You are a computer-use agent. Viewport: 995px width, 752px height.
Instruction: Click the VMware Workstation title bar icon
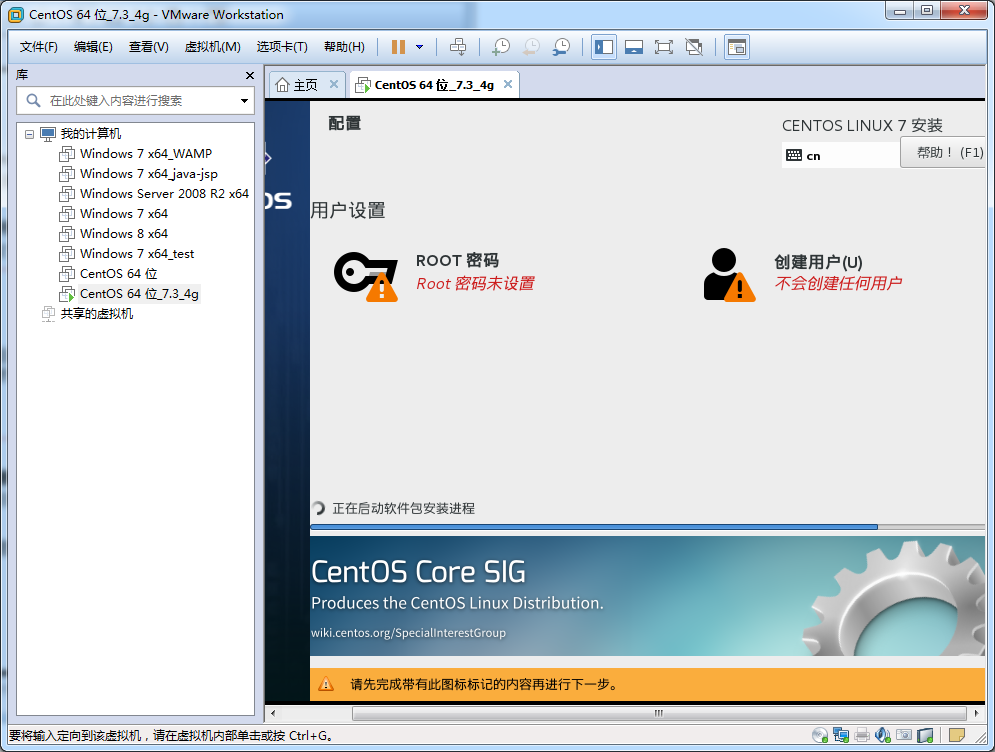point(16,15)
